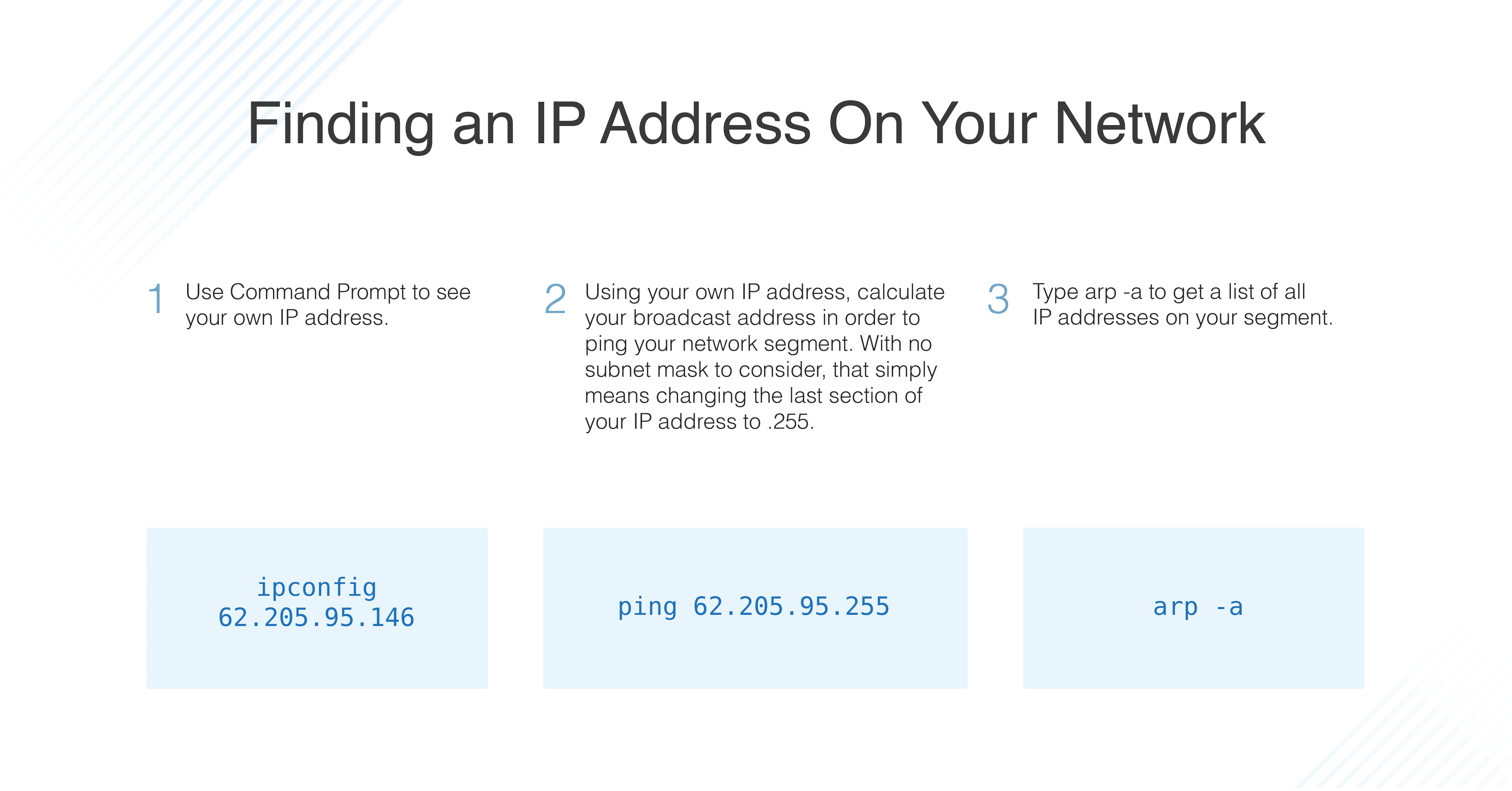Click the 'Using your own IP address, calculate' line
This screenshot has width=1512, height=791.
click(x=765, y=292)
